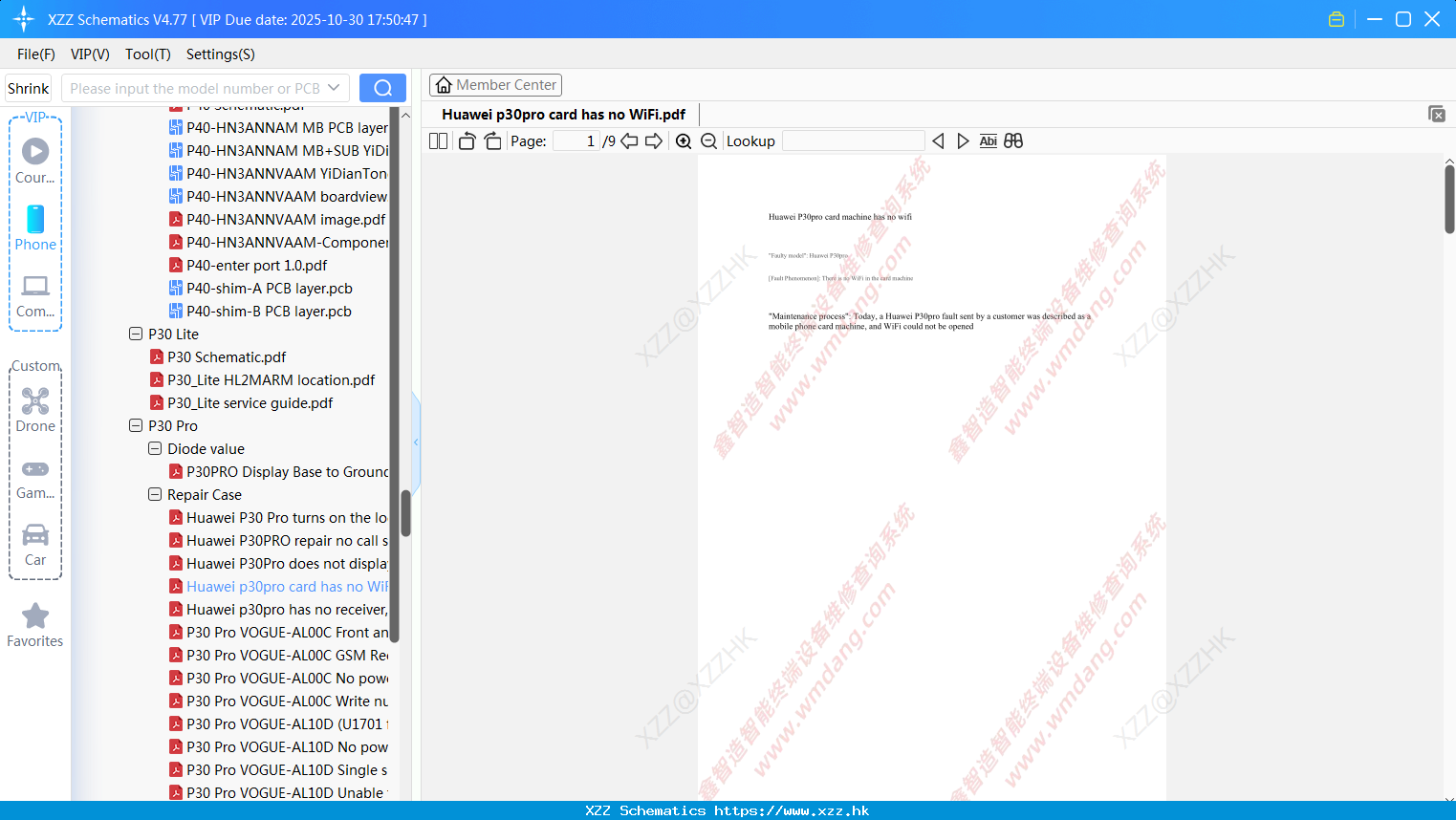Open 'Huawei P30Pro does not display' file
This screenshot has height=820, width=1456.
point(278,564)
